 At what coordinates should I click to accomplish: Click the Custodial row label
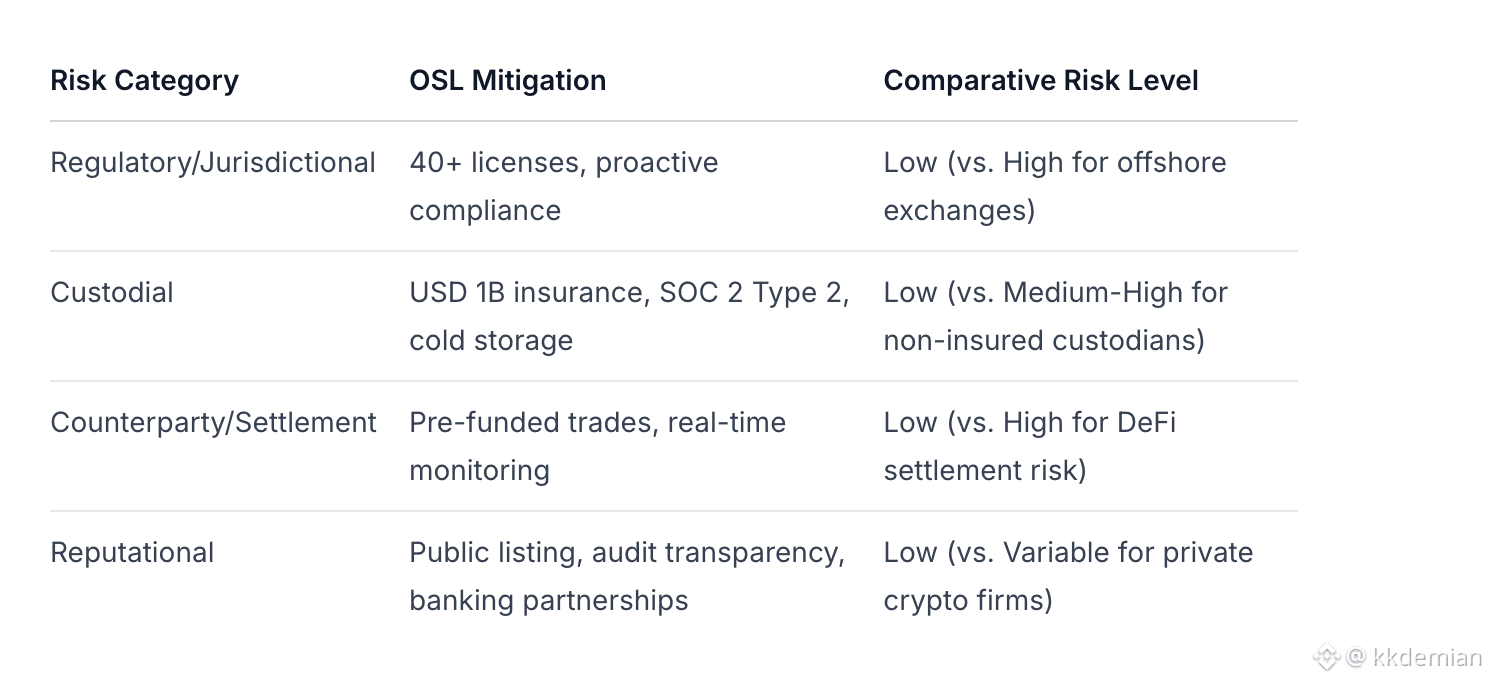(112, 293)
